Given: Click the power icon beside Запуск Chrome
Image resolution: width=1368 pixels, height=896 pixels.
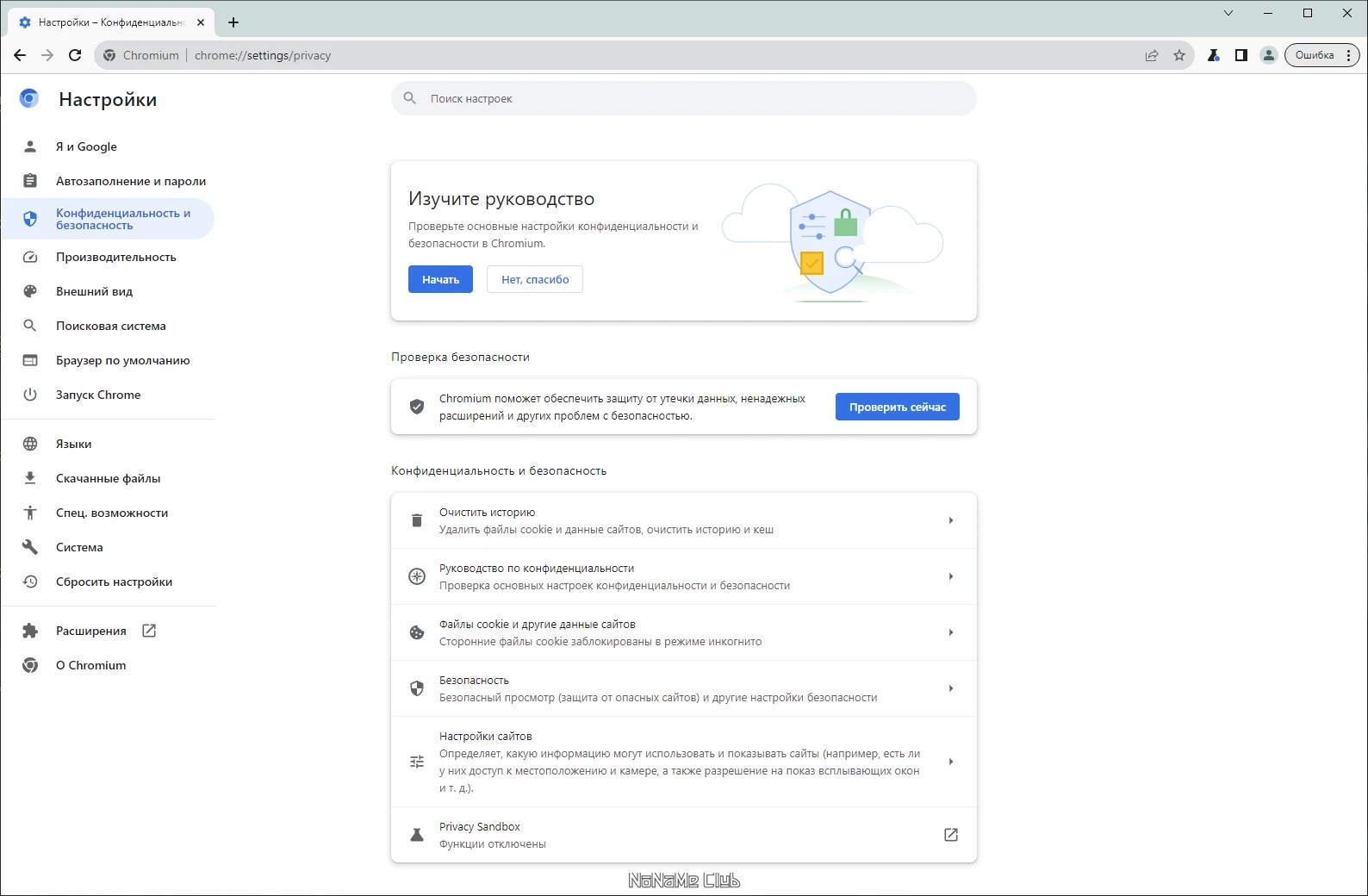Looking at the screenshot, I should 30,395.
